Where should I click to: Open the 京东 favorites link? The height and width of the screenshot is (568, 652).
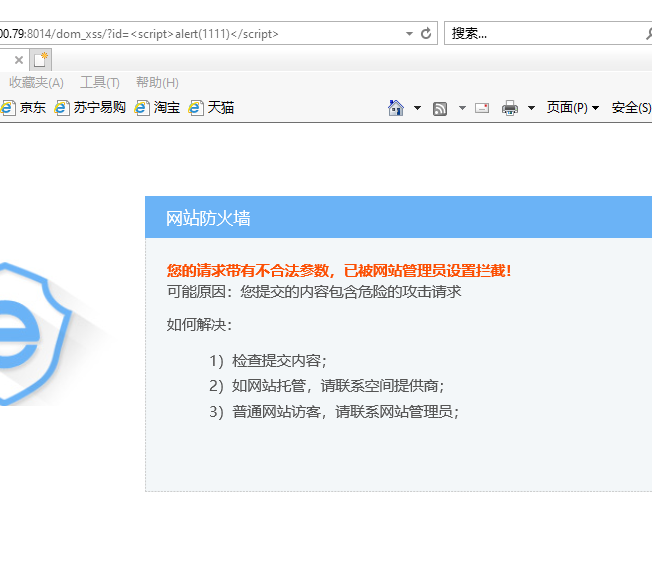(x=33, y=108)
